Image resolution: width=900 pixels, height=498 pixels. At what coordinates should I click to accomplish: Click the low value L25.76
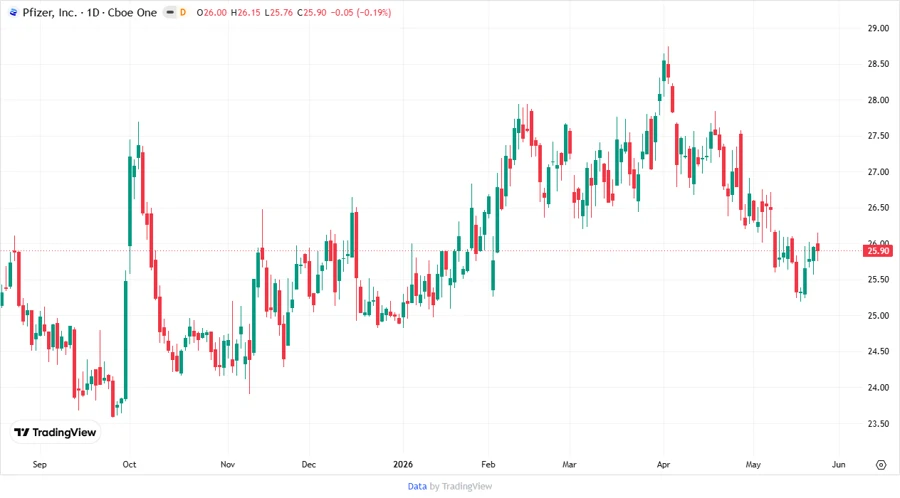[278, 12]
